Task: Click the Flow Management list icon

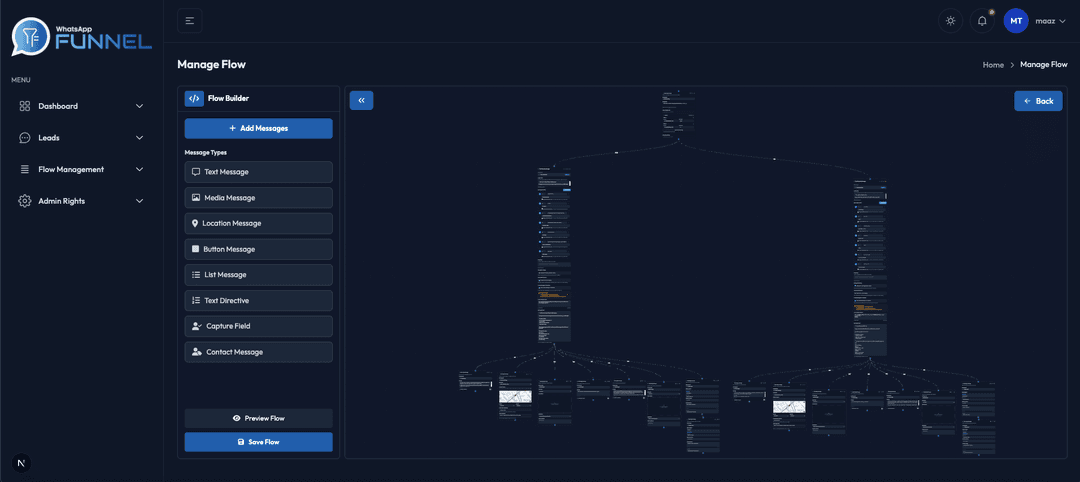Action: tap(25, 169)
